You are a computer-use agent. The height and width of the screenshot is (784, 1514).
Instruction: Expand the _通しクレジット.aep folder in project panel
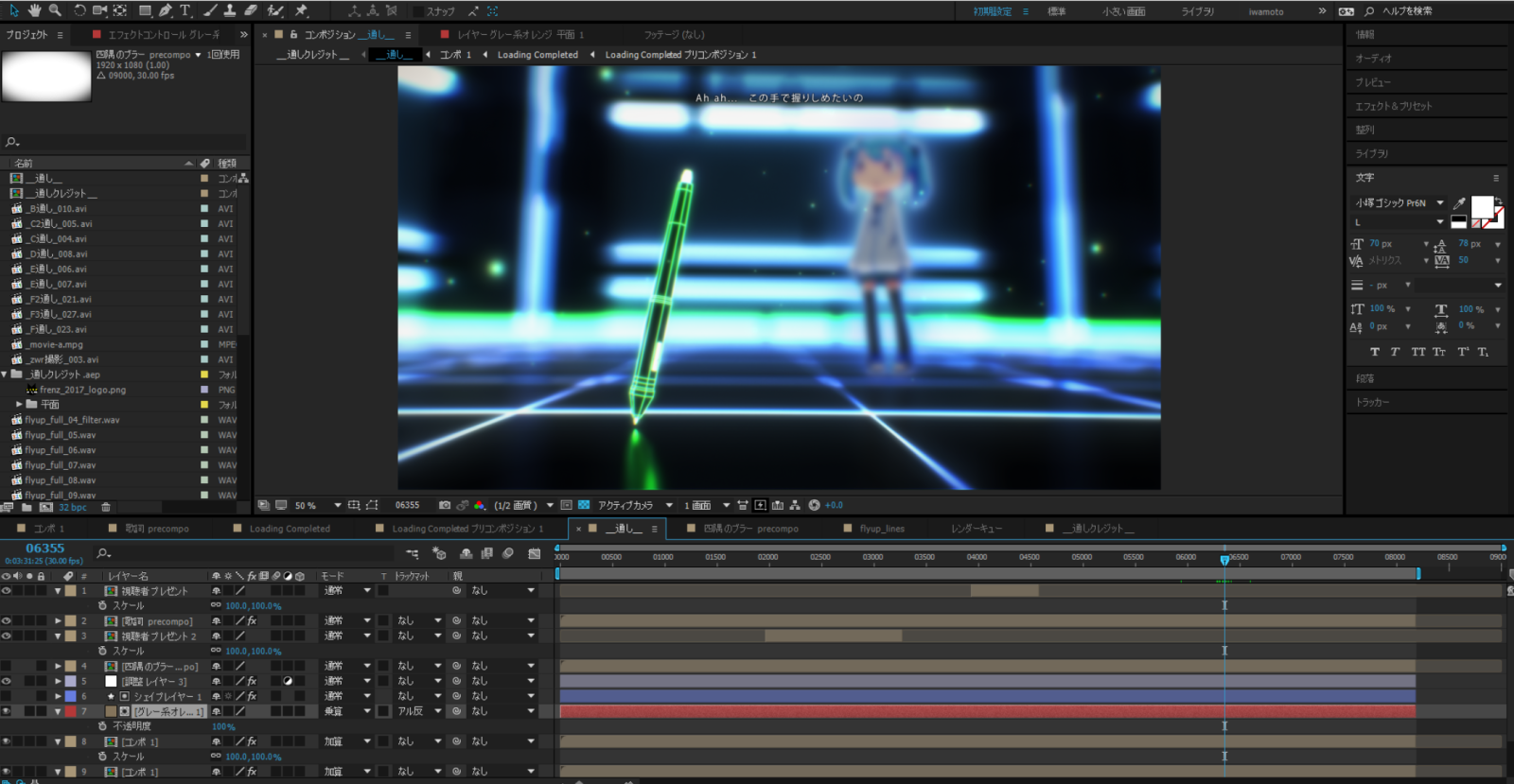pos(5,375)
